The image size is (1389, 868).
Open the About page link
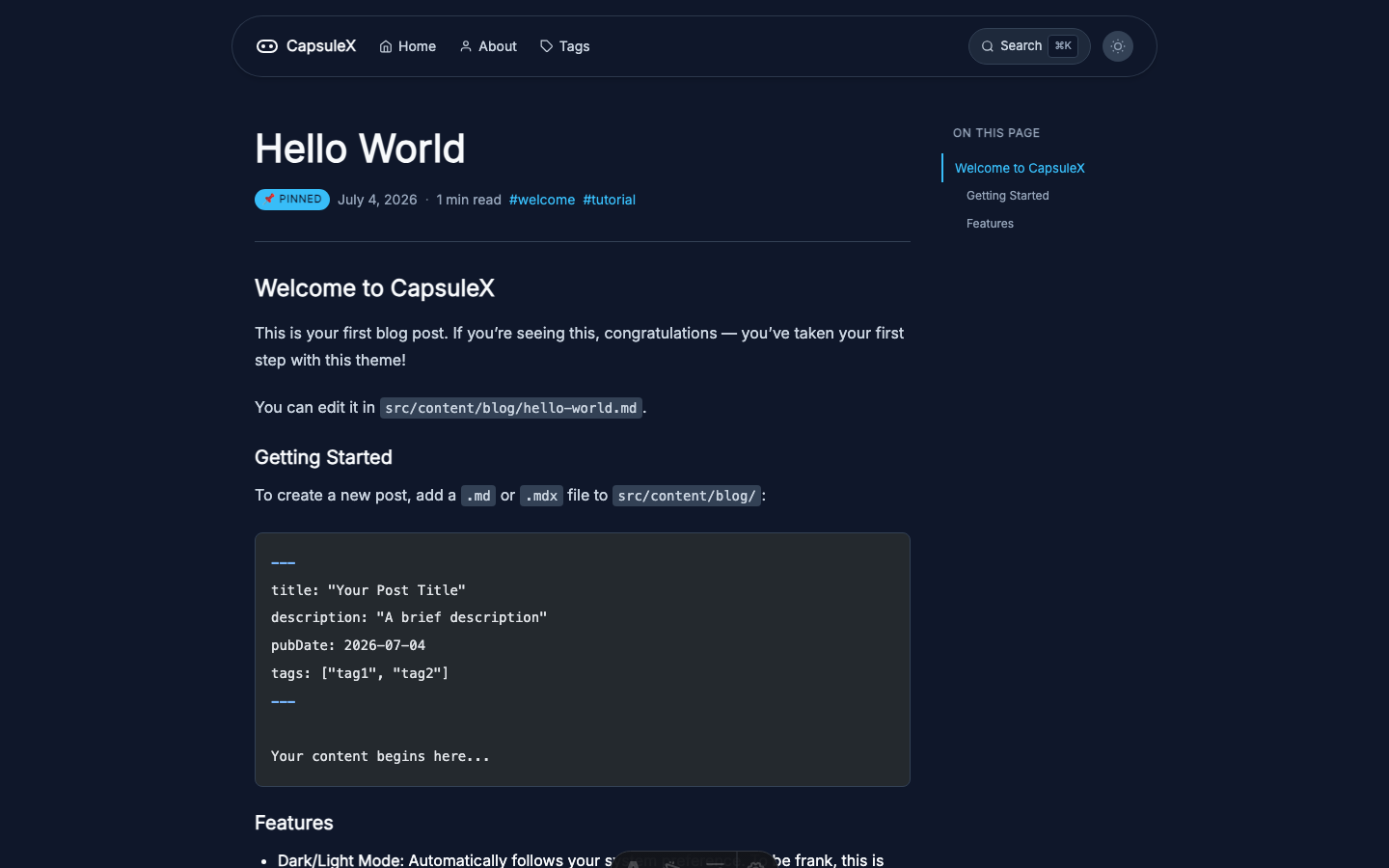(488, 46)
